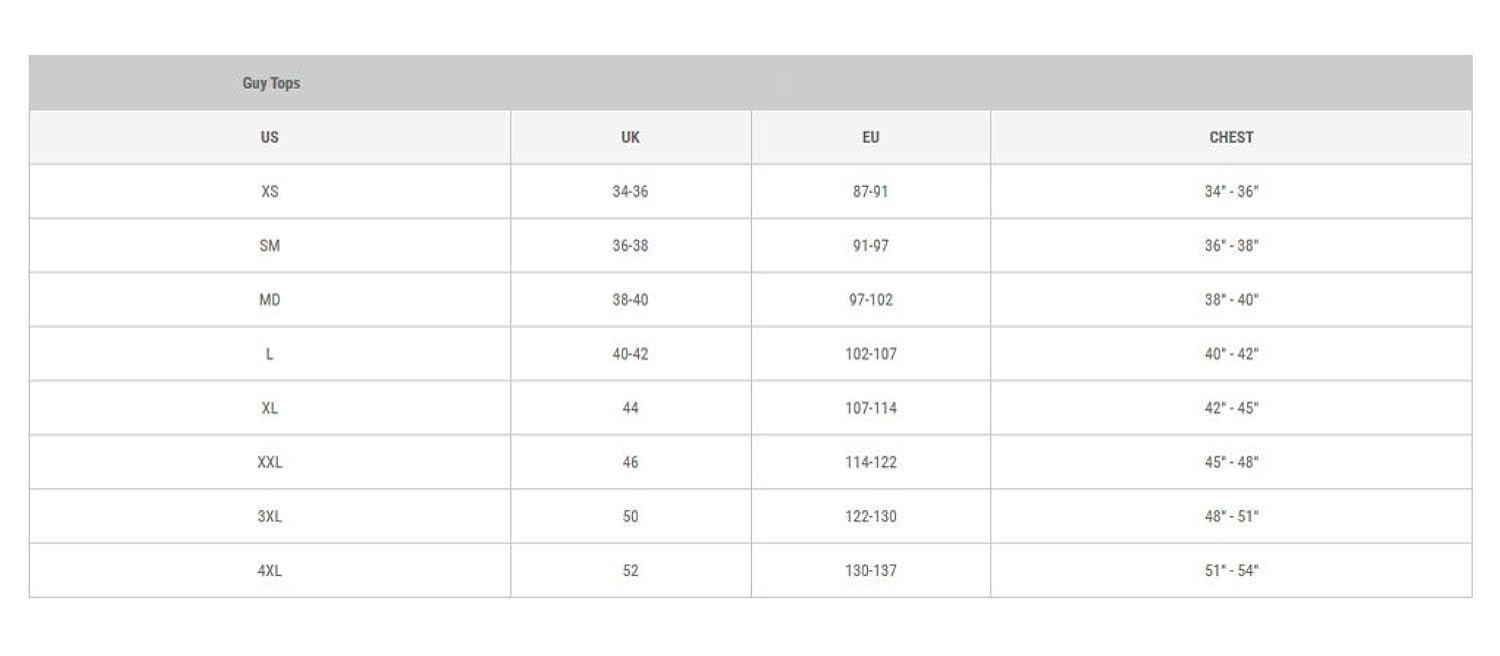Viewport: 1500px width, 656px height.
Task: Select the US column header
Action: [270, 137]
